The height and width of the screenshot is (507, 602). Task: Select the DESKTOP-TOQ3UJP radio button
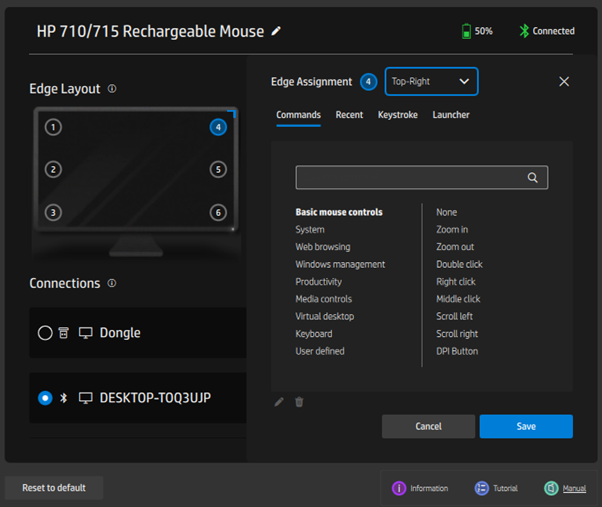[x=45, y=398]
